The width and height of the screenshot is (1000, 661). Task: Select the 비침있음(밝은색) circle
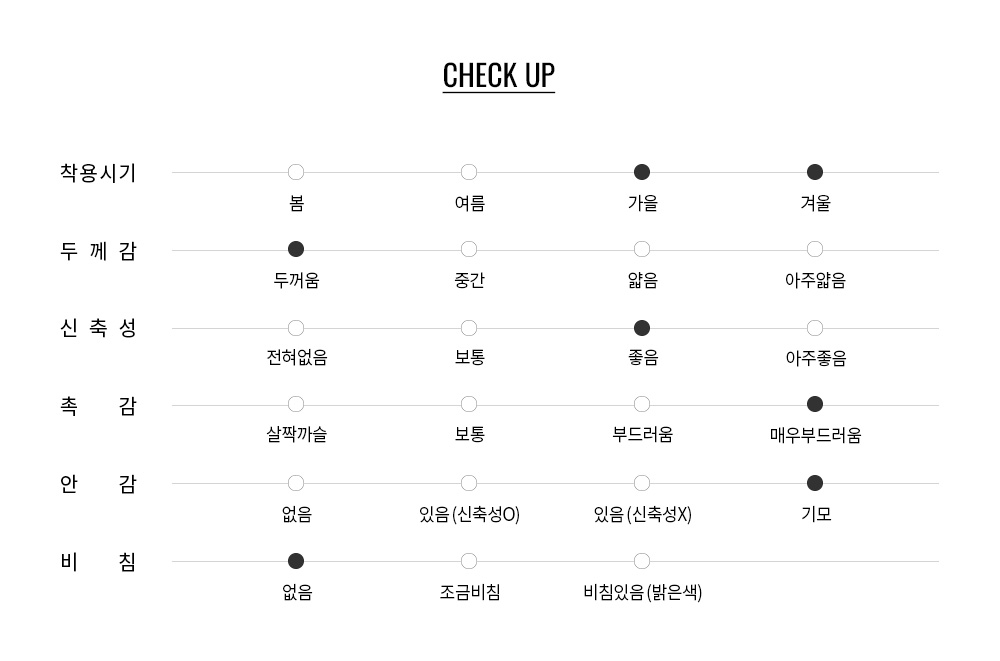(x=642, y=561)
